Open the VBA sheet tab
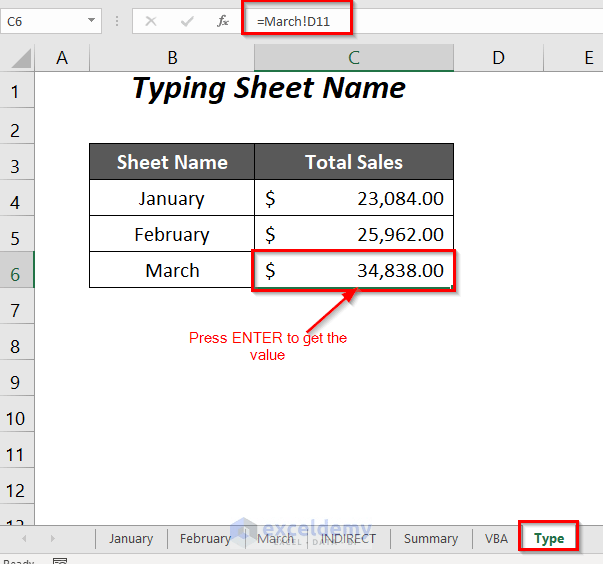This screenshot has width=603, height=564. point(496,539)
